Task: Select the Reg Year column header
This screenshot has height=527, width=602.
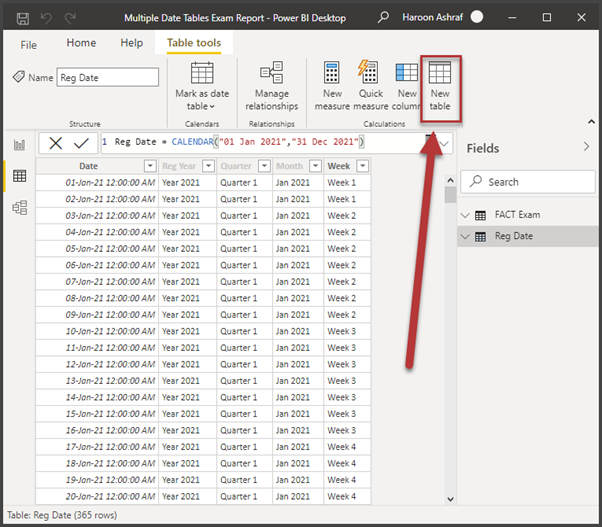Action: pos(179,166)
